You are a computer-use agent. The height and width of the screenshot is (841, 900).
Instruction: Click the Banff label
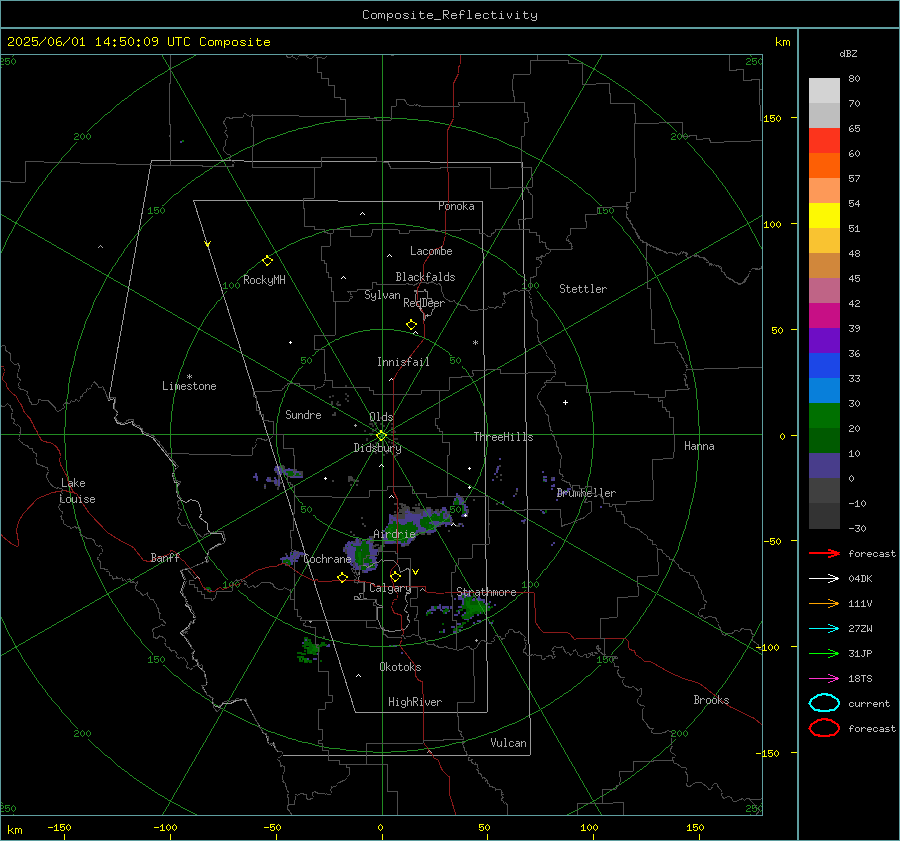165,557
